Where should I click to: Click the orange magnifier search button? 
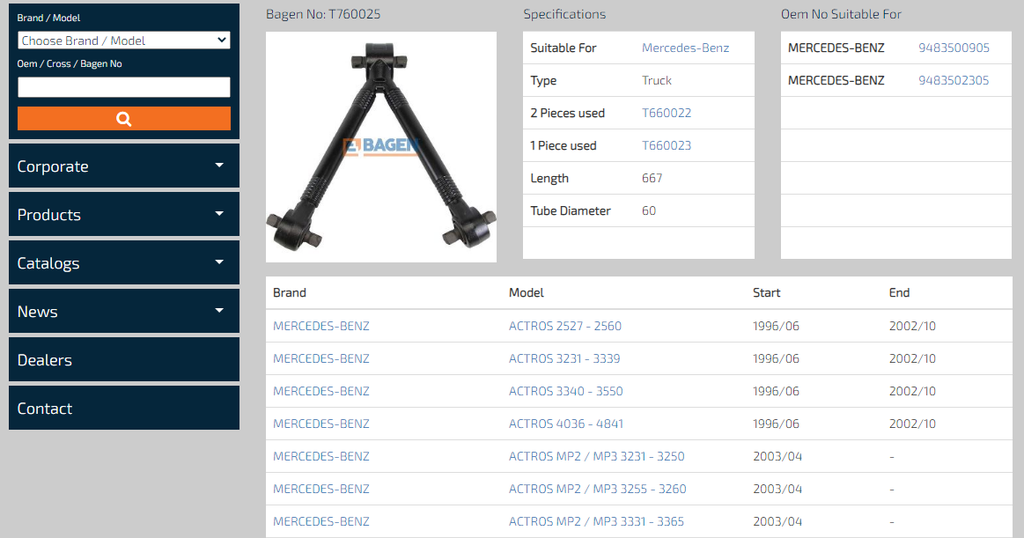click(x=124, y=118)
